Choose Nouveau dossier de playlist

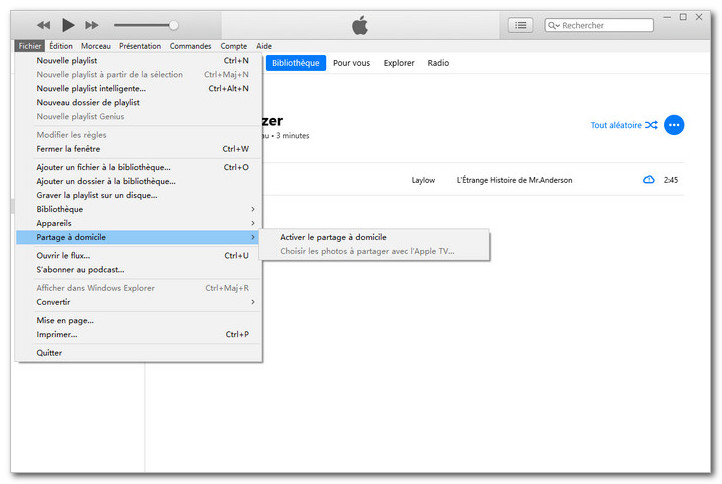pos(139,102)
